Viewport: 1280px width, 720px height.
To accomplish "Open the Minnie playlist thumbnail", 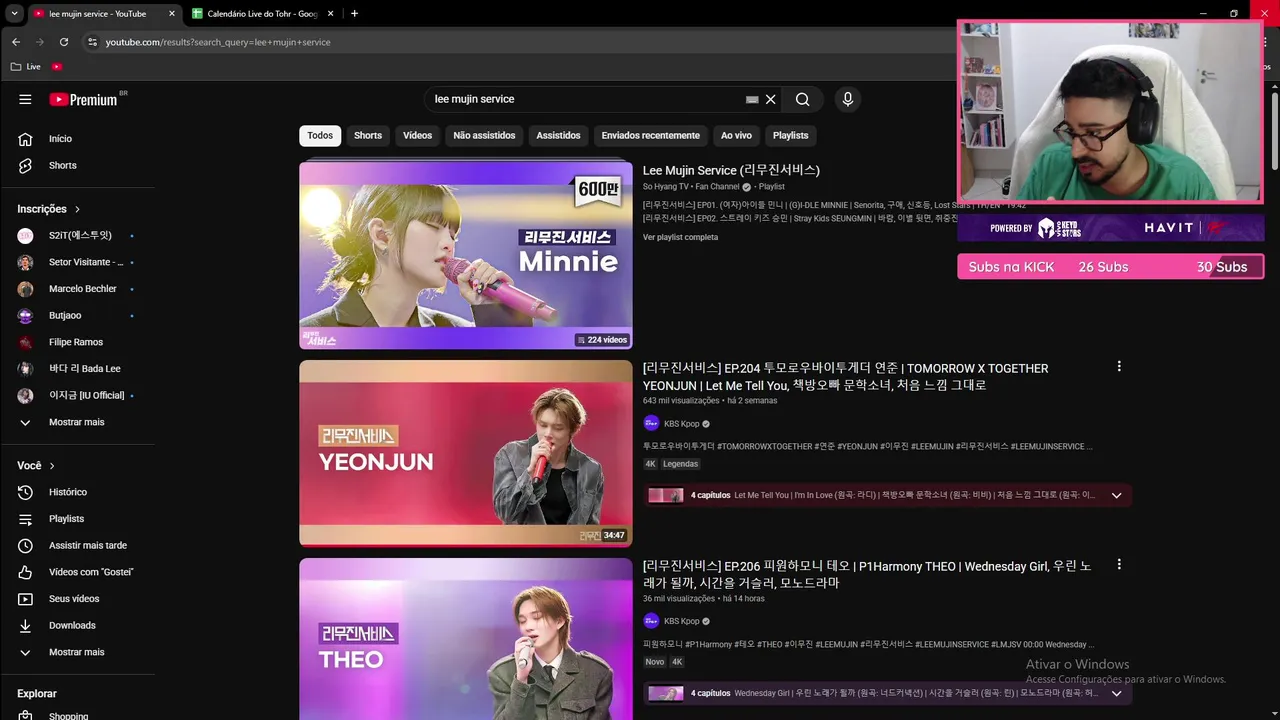I will point(466,255).
